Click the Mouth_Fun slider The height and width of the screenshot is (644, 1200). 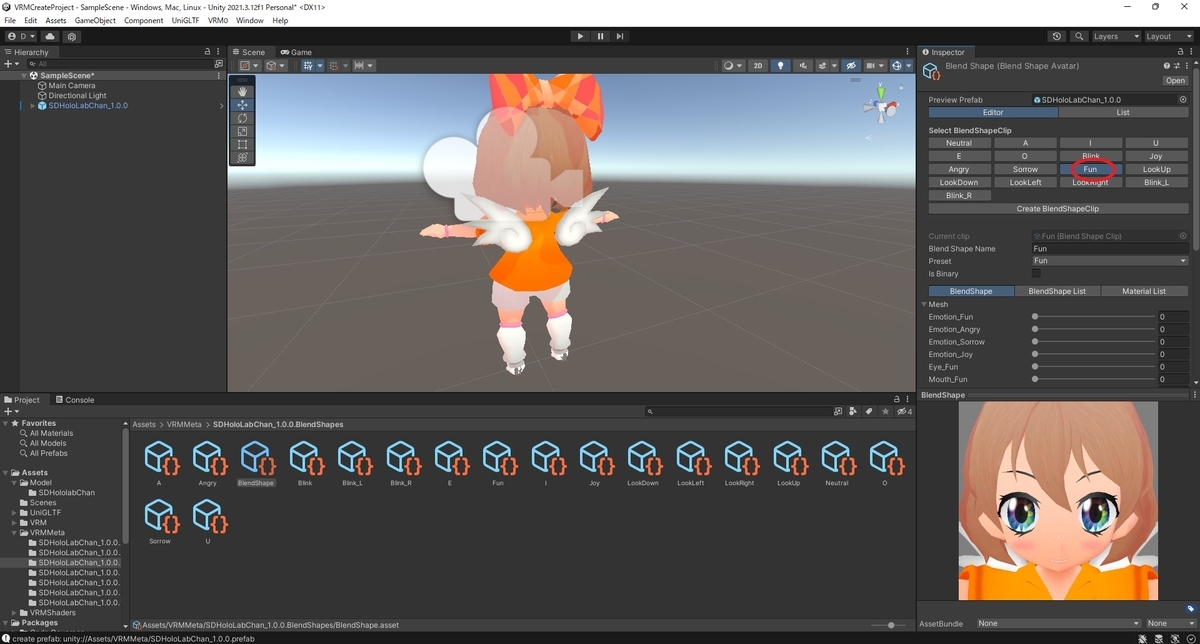coord(1093,380)
